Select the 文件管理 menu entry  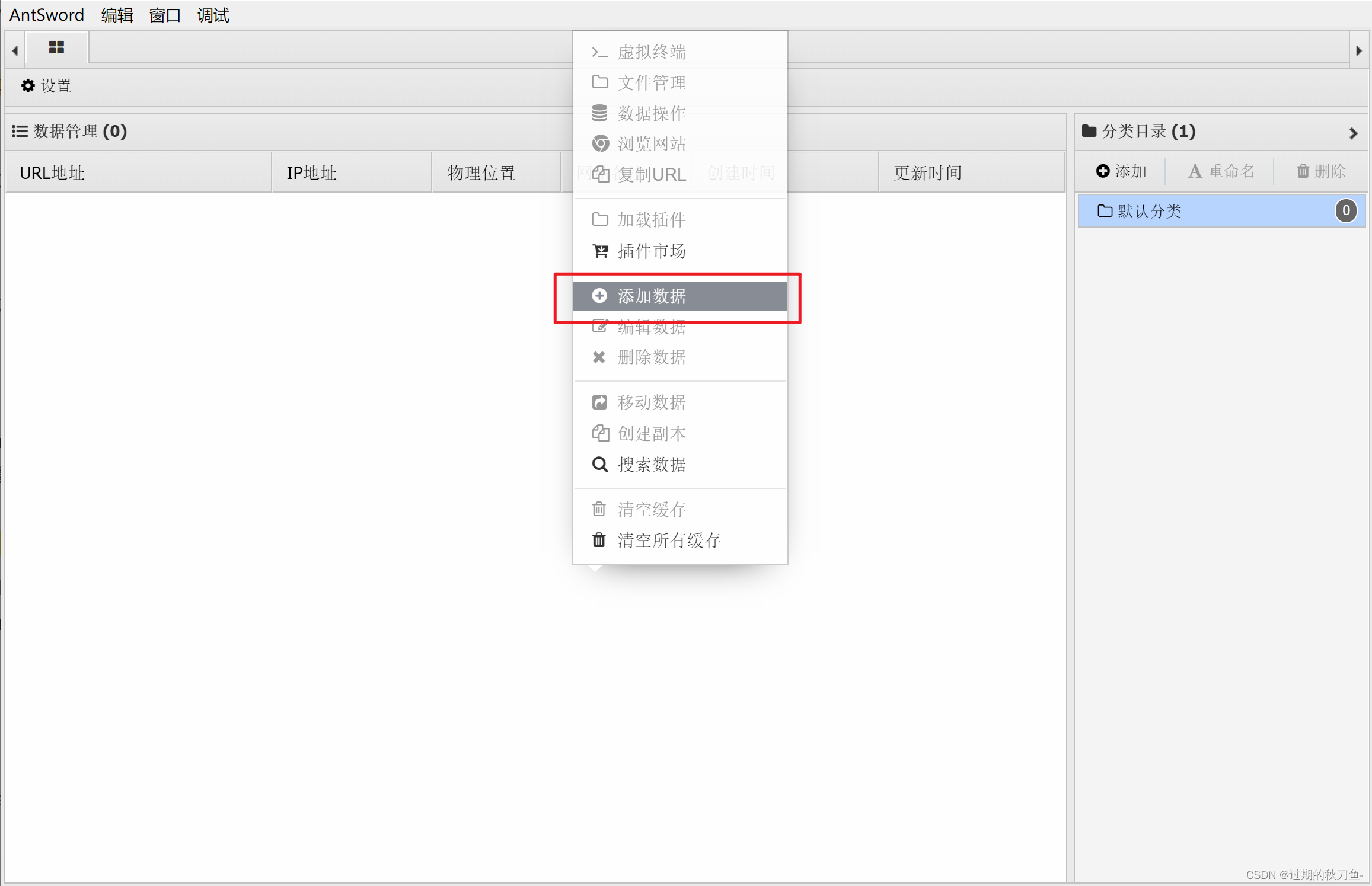[680, 82]
